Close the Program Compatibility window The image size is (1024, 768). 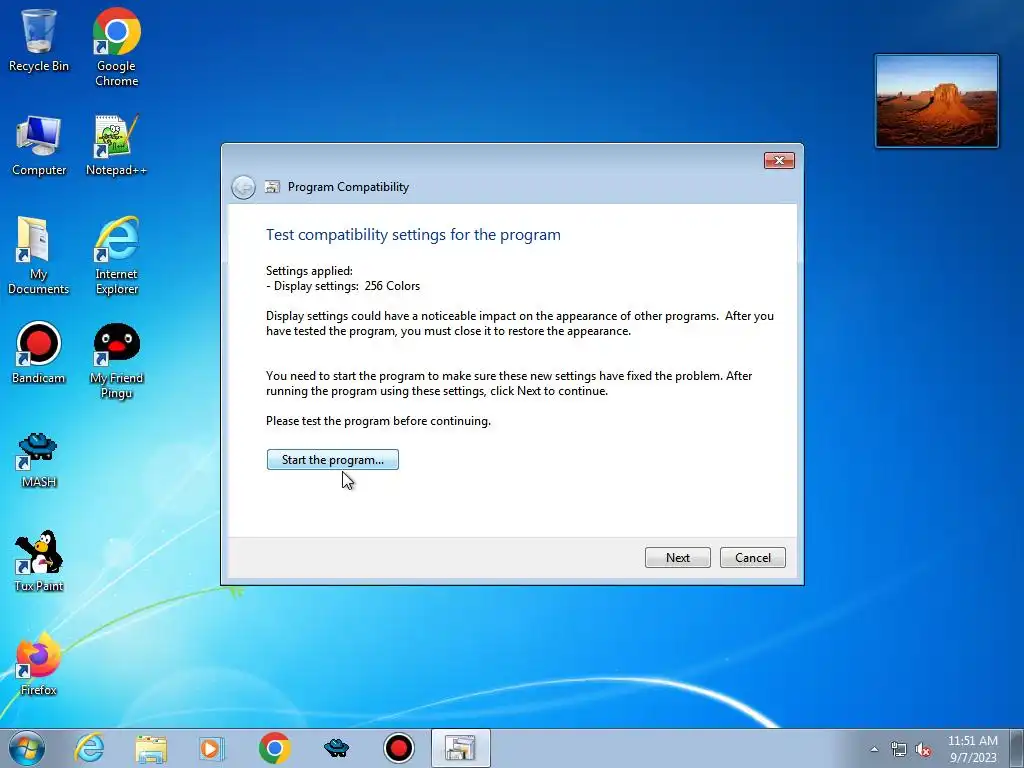pos(779,161)
